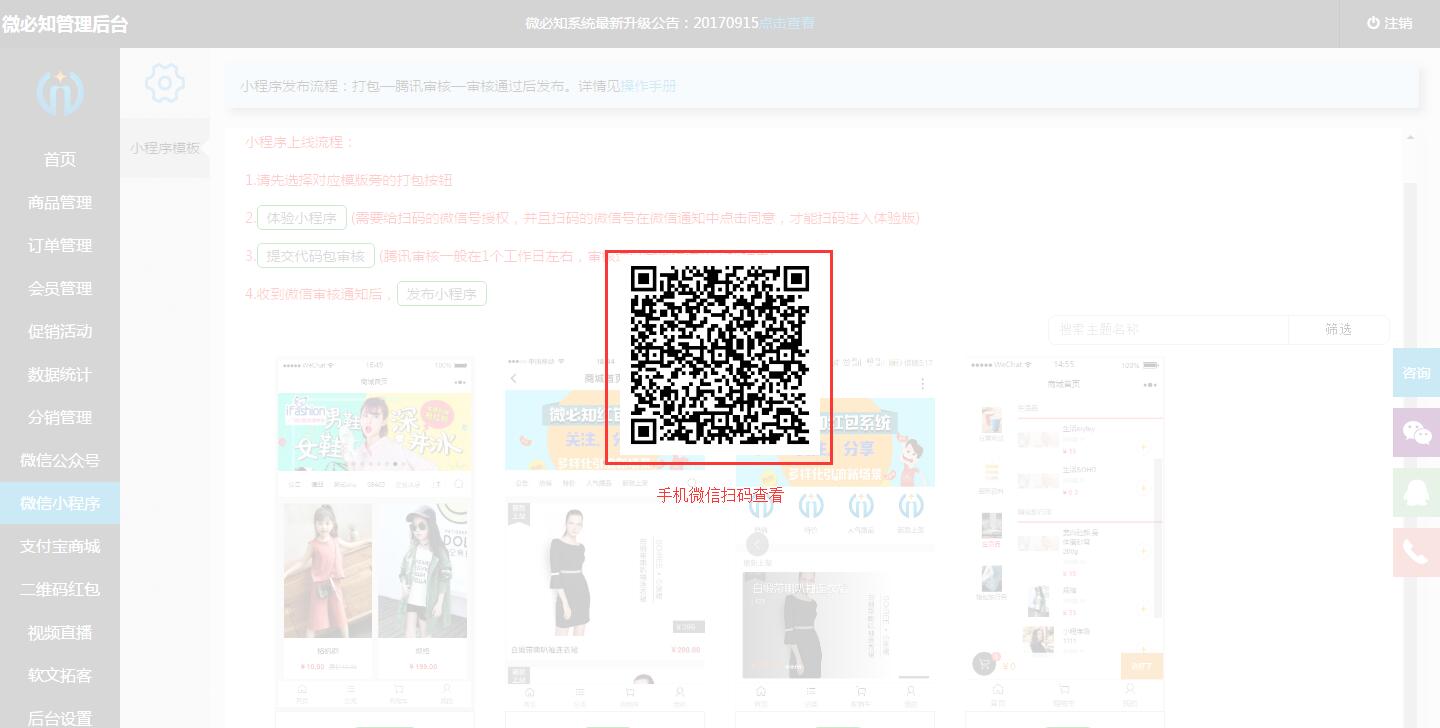This screenshot has width=1440, height=728.
Task: Click the 提交代码包审核 button
Action: pyautogui.click(x=316, y=255)
